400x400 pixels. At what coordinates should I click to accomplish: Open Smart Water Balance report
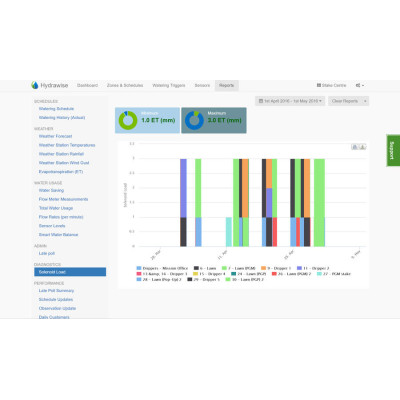(58, 235)
